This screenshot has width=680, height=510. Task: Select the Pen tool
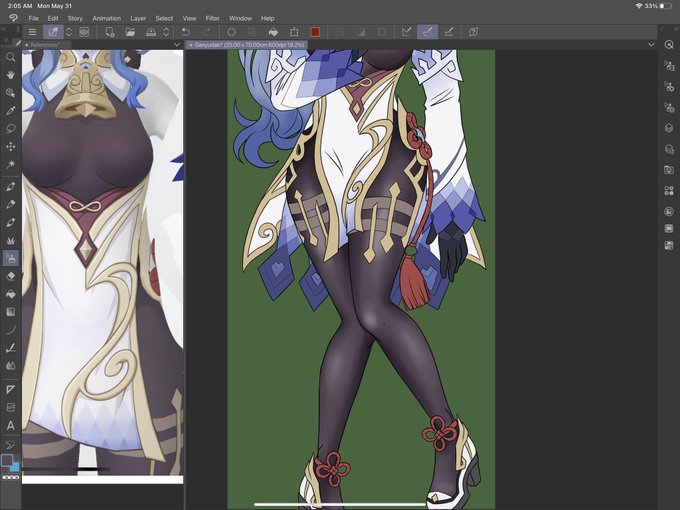10,186
